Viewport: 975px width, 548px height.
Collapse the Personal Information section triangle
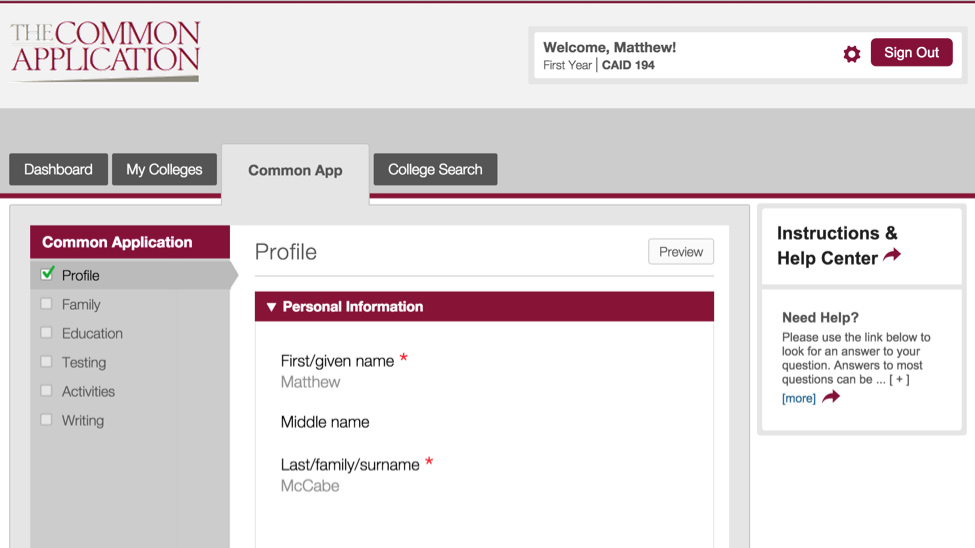pyautogui.click(x=271, y=307)
